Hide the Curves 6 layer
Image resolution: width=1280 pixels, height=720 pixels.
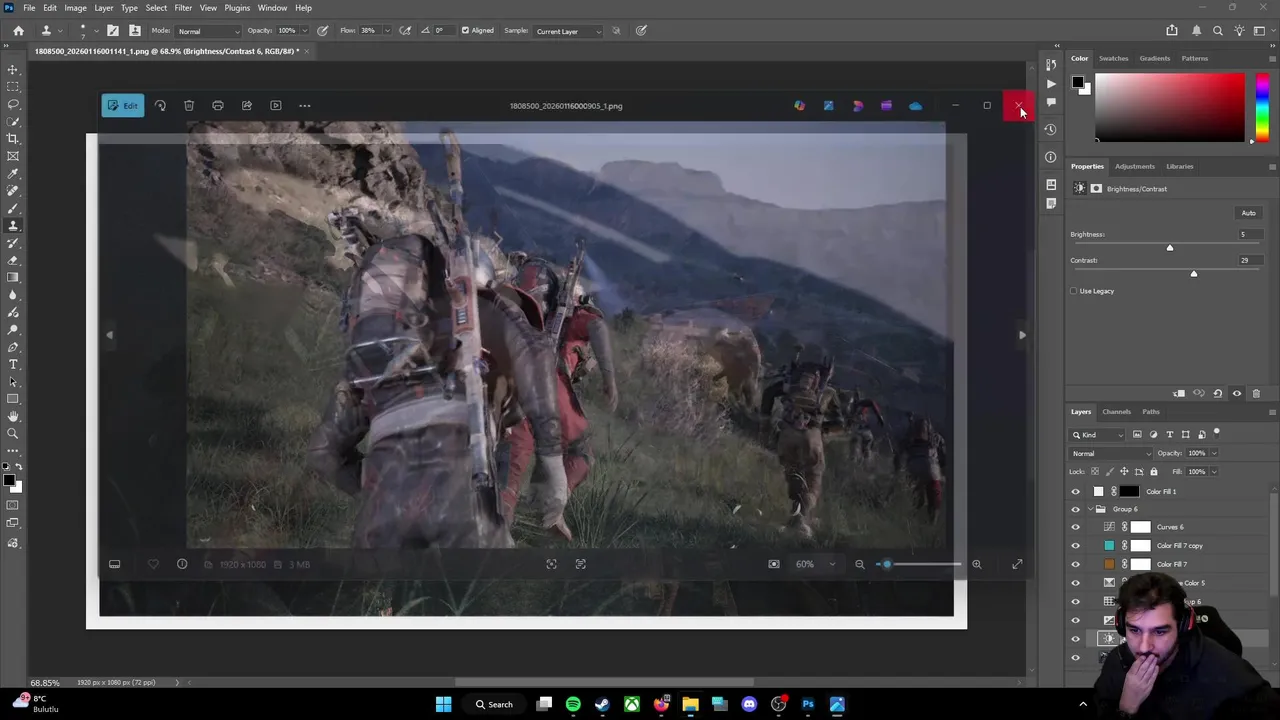[x=1076, y=527]
